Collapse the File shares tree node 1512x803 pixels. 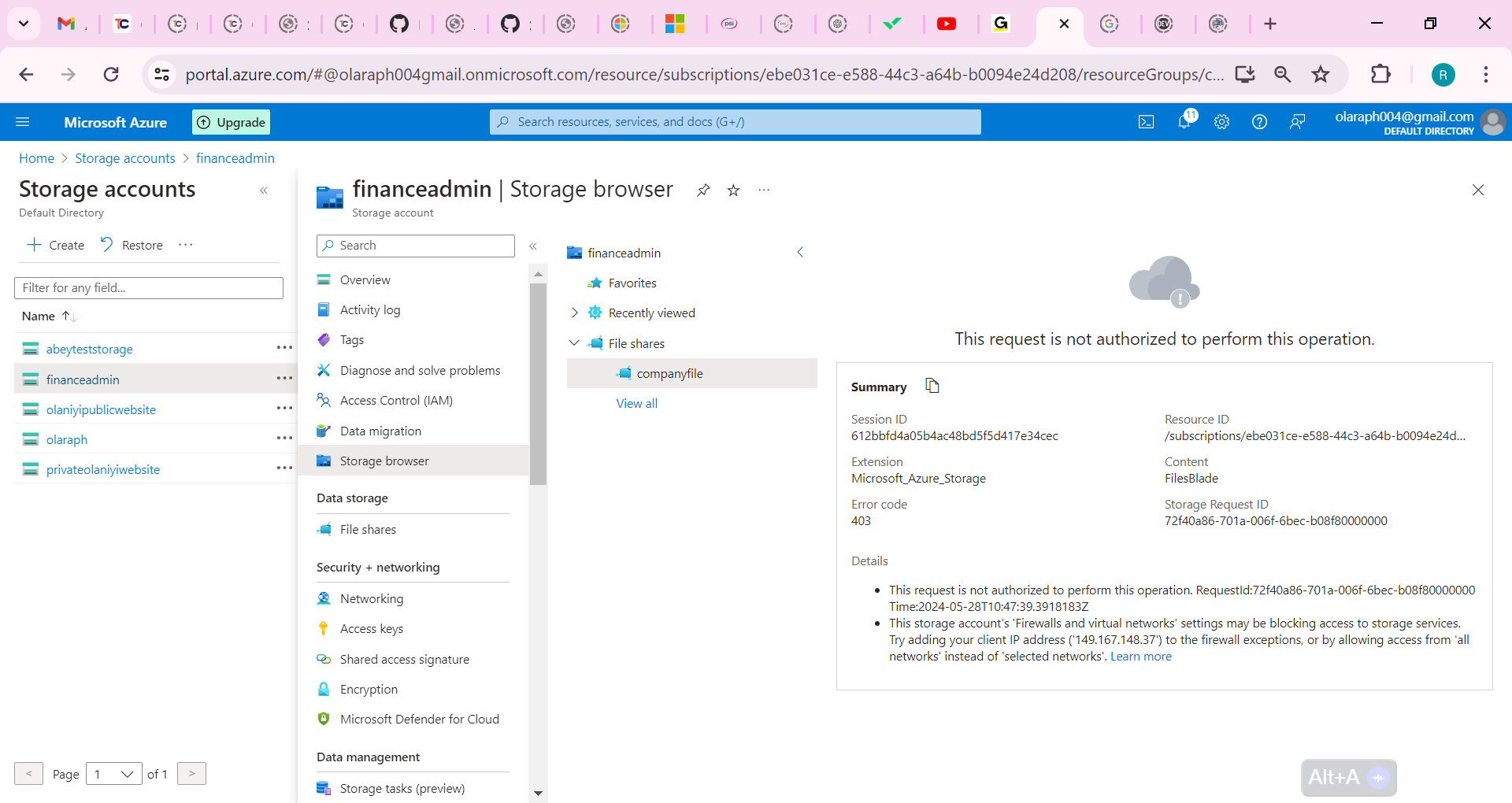coord(574,343)
